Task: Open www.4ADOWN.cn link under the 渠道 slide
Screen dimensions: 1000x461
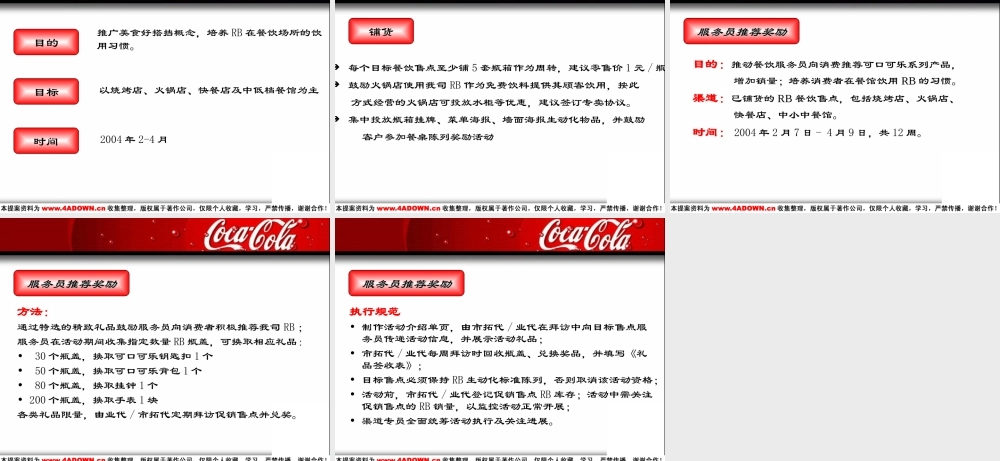Action: (x=743, y=209)
